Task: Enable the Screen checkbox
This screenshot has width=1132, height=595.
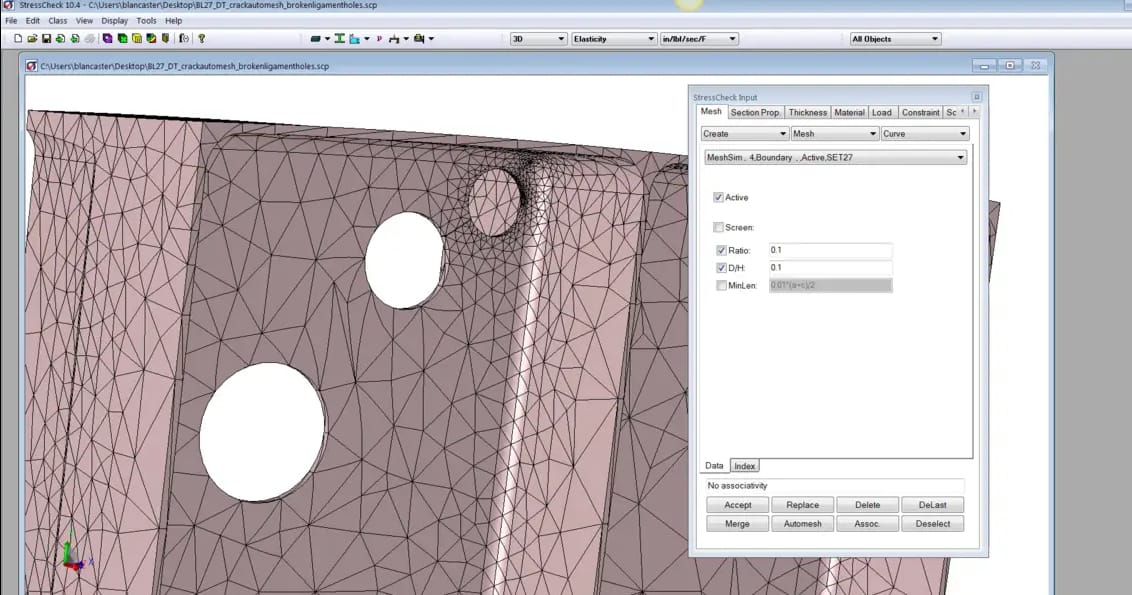Action: click(718, 227)
